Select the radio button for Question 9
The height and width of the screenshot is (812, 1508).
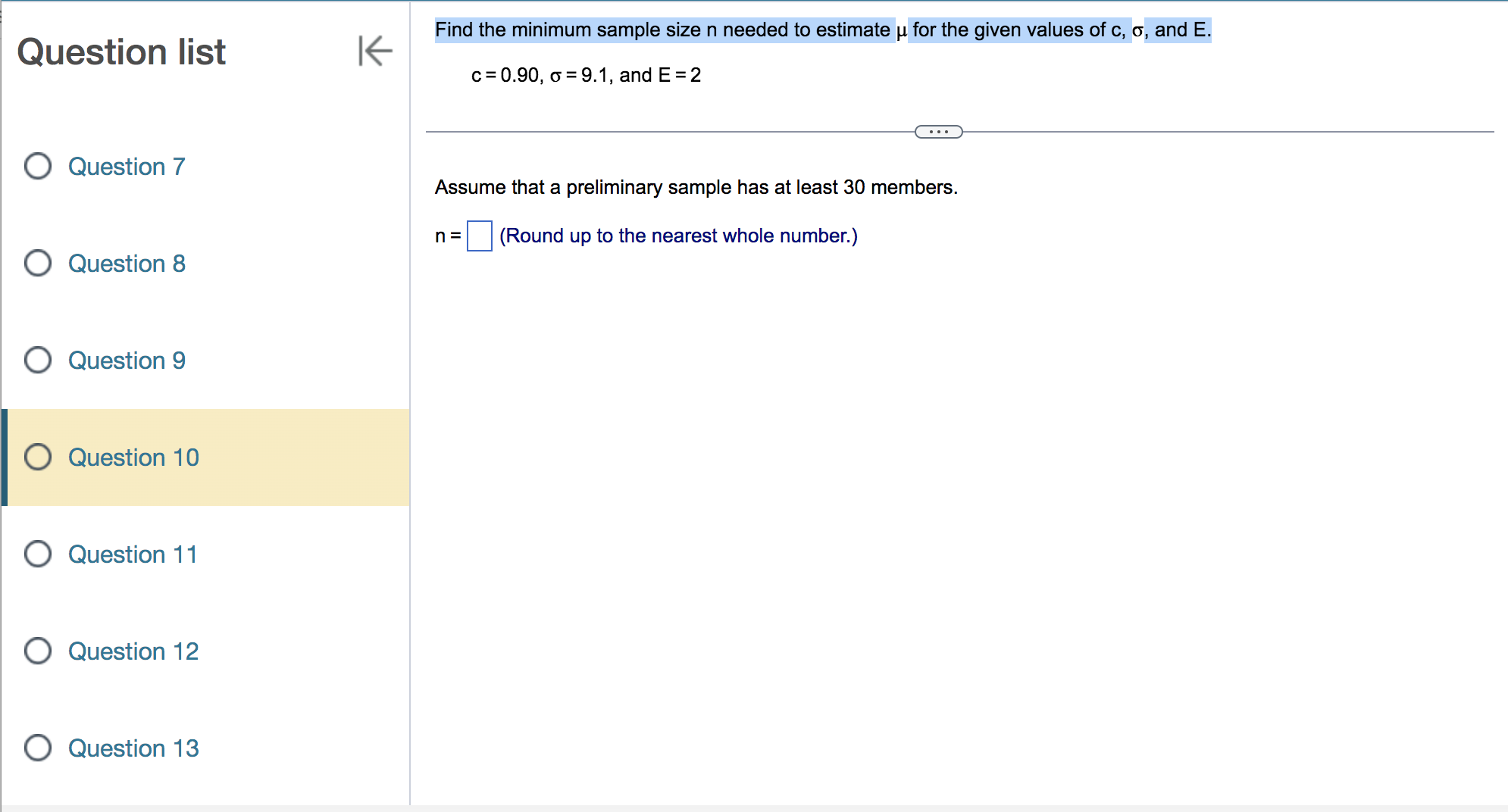coord(37,361)
